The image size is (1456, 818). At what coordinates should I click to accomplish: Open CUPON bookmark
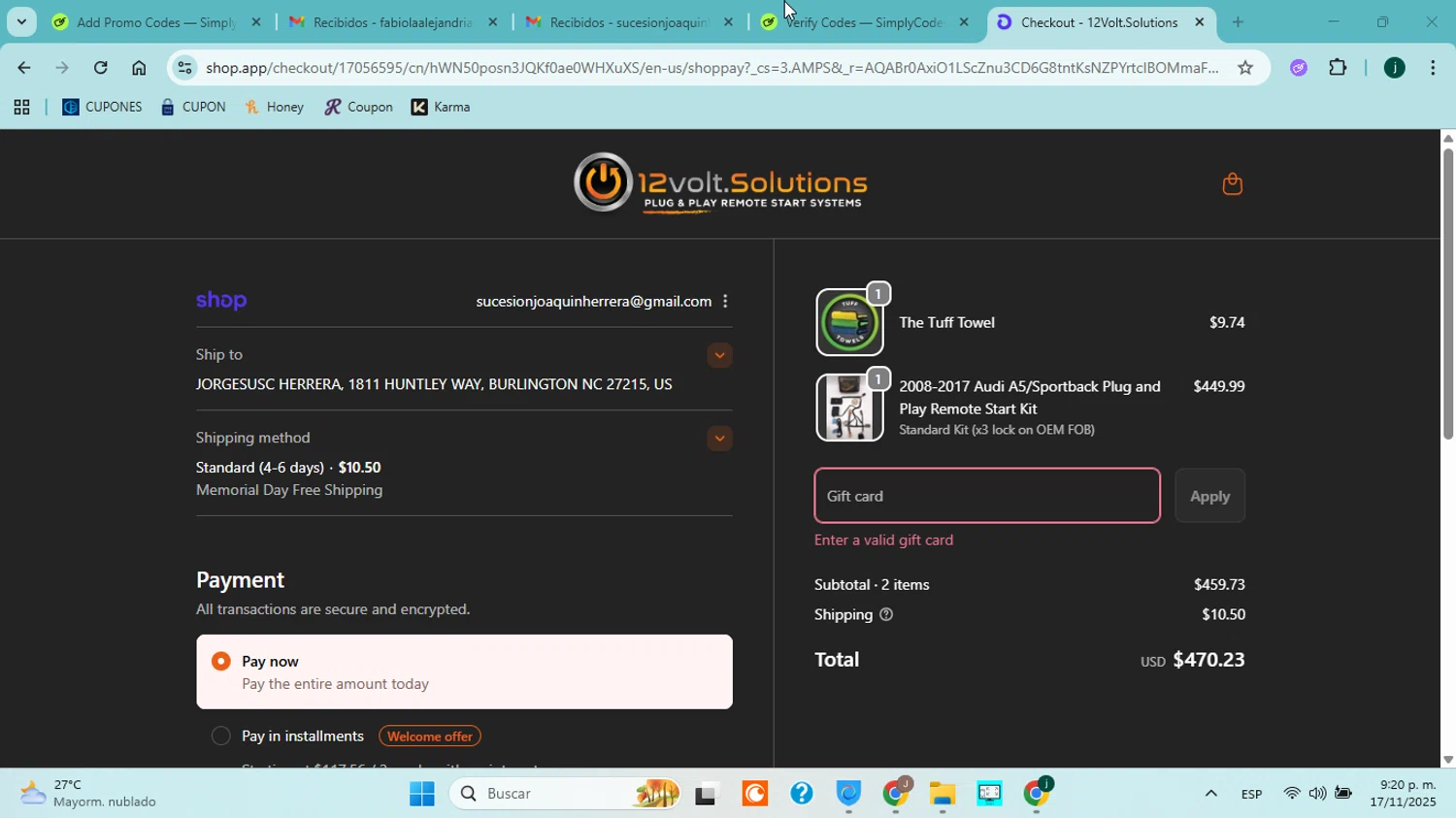193,108
